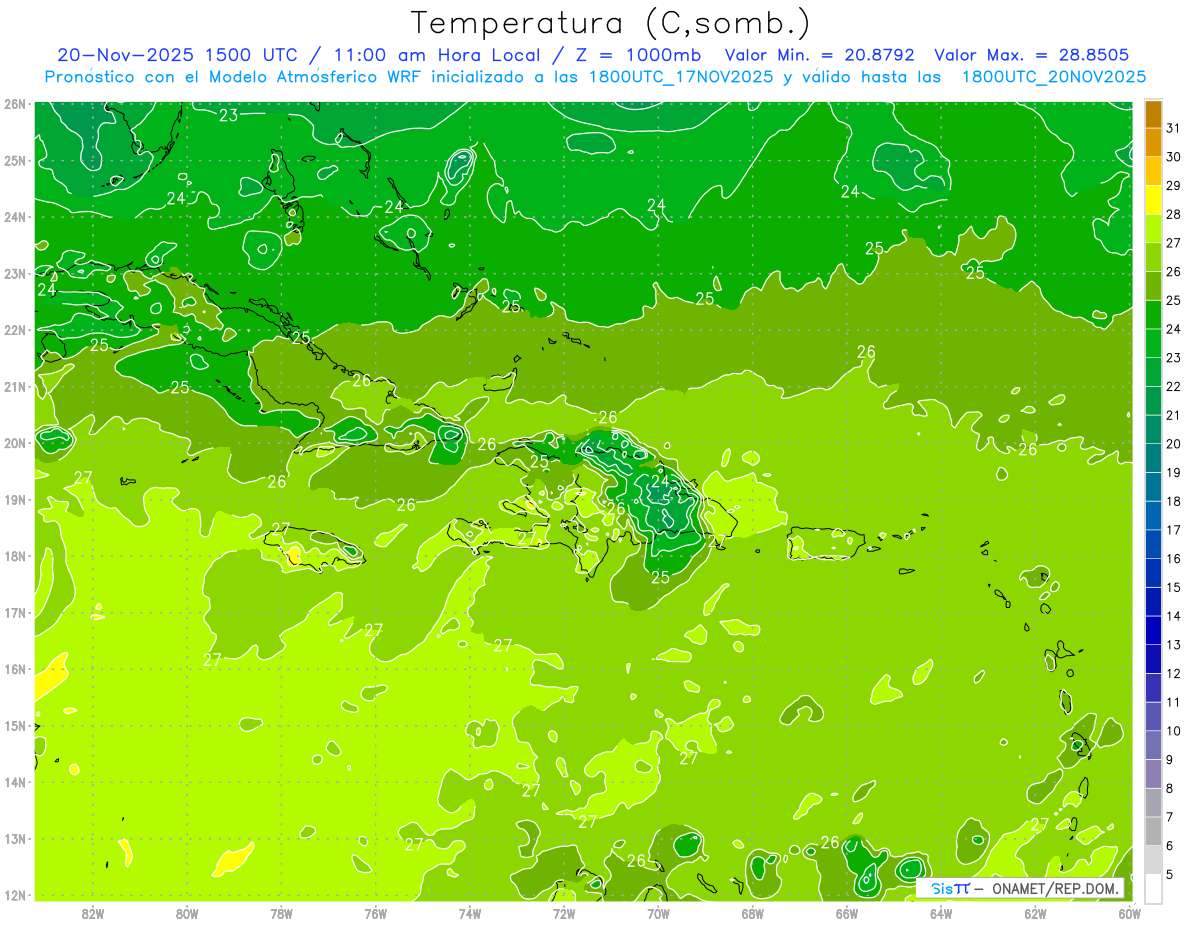The height and width of the screenshot is (927, 1200).
Task: Pick the brown swatch at top of color scale
Action: click(1153, 114)
